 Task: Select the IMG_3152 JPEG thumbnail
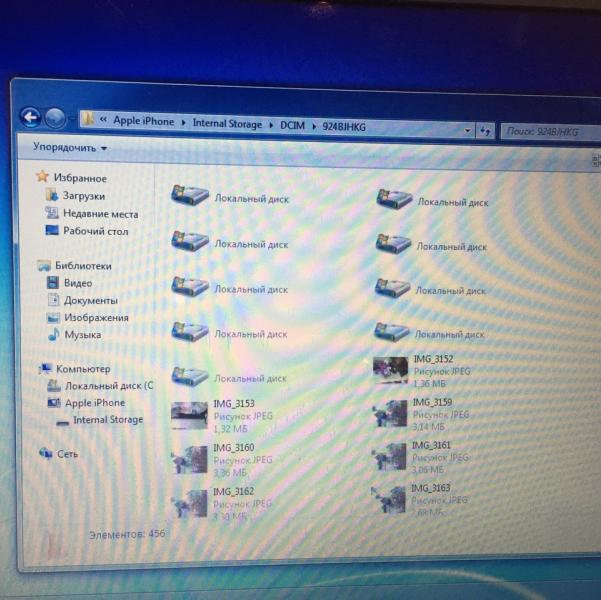[390, 369]
